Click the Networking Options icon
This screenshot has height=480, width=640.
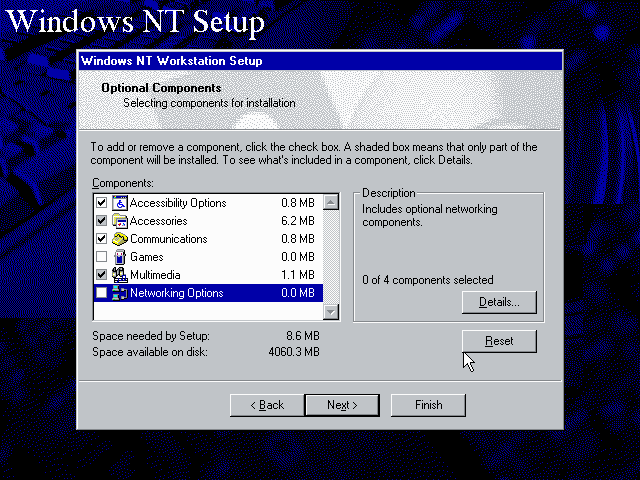click(119, 293)
